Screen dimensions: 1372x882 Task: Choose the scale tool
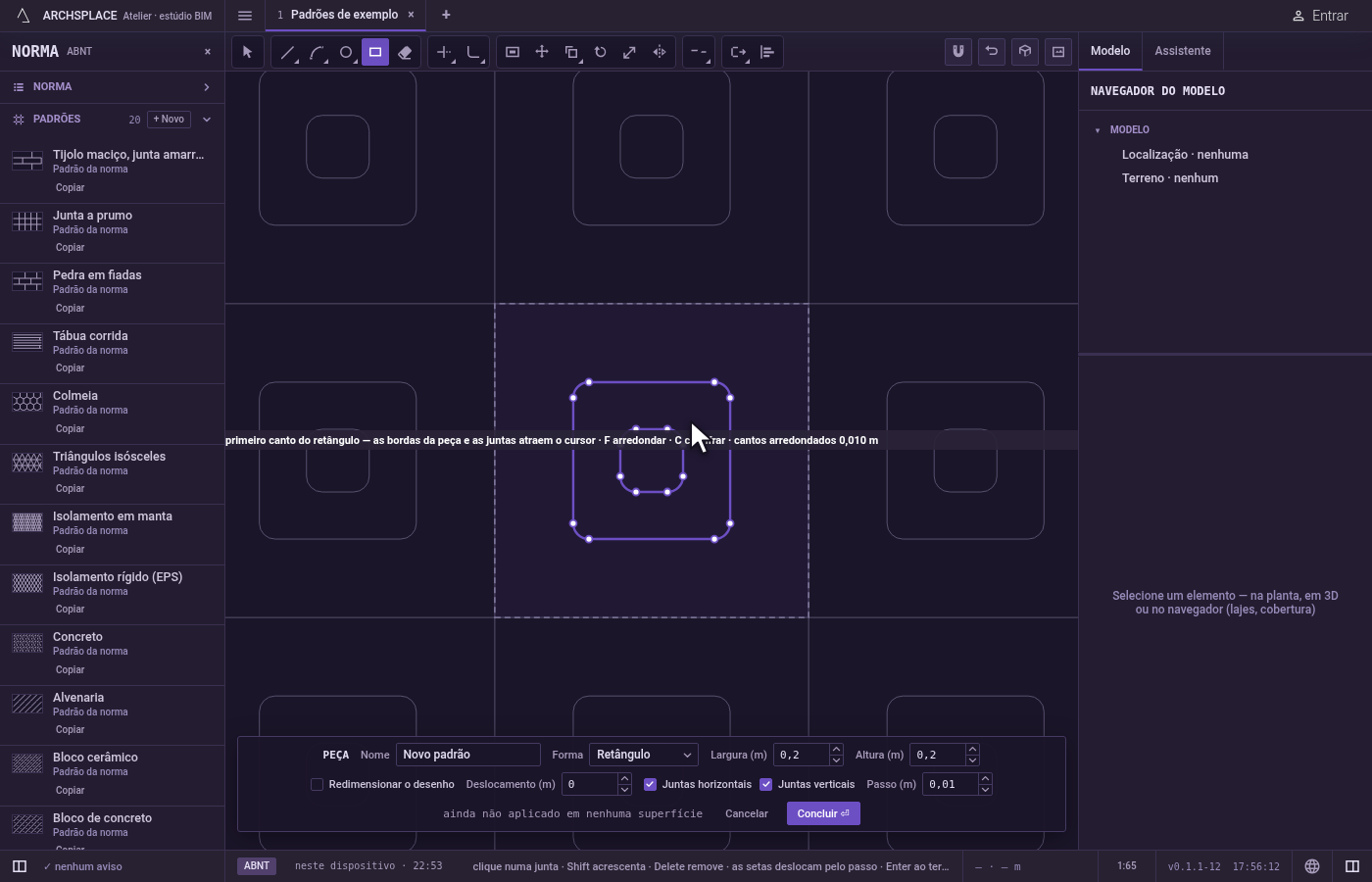(630, 52)
